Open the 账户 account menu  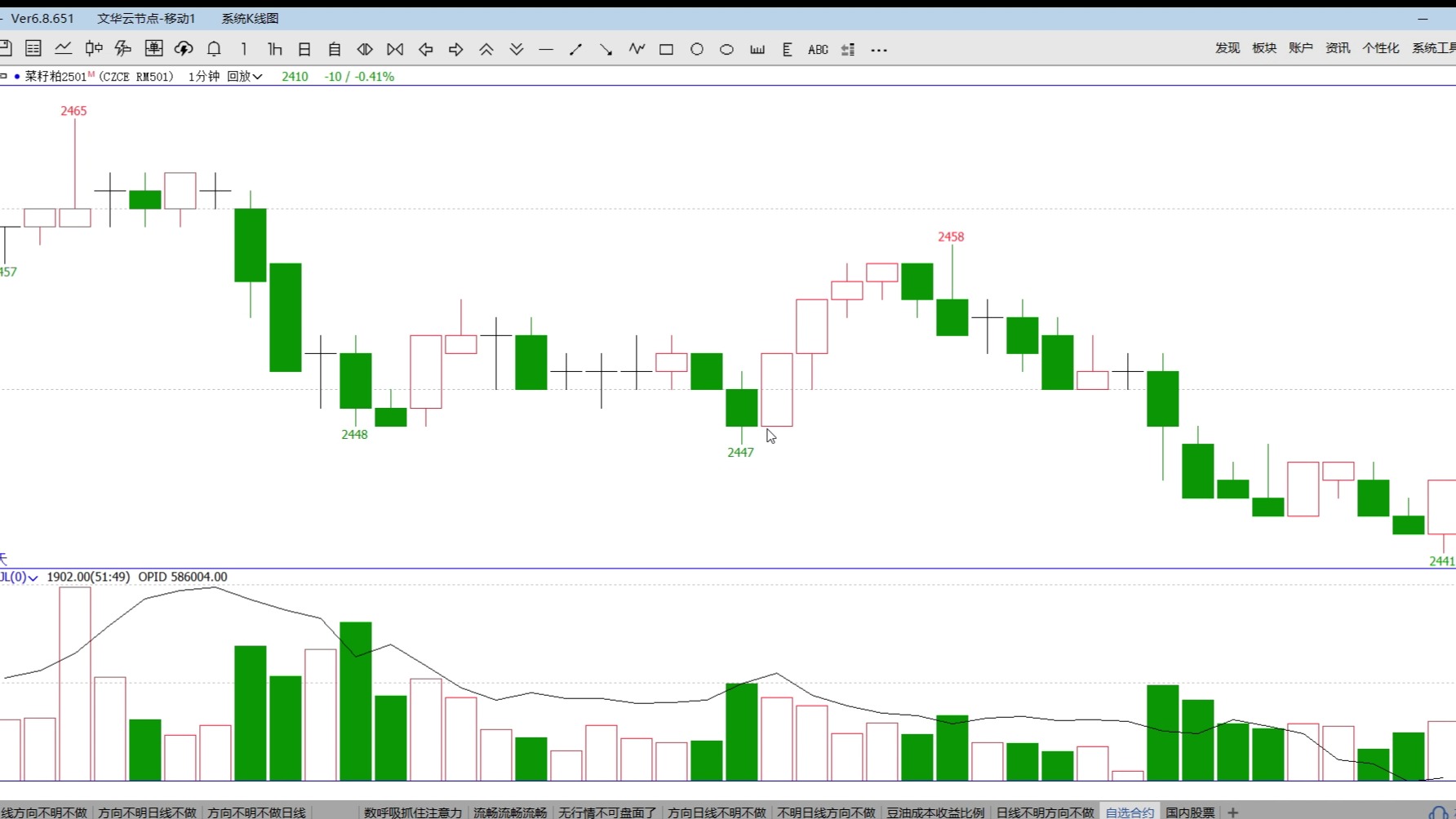[1300, 48]
